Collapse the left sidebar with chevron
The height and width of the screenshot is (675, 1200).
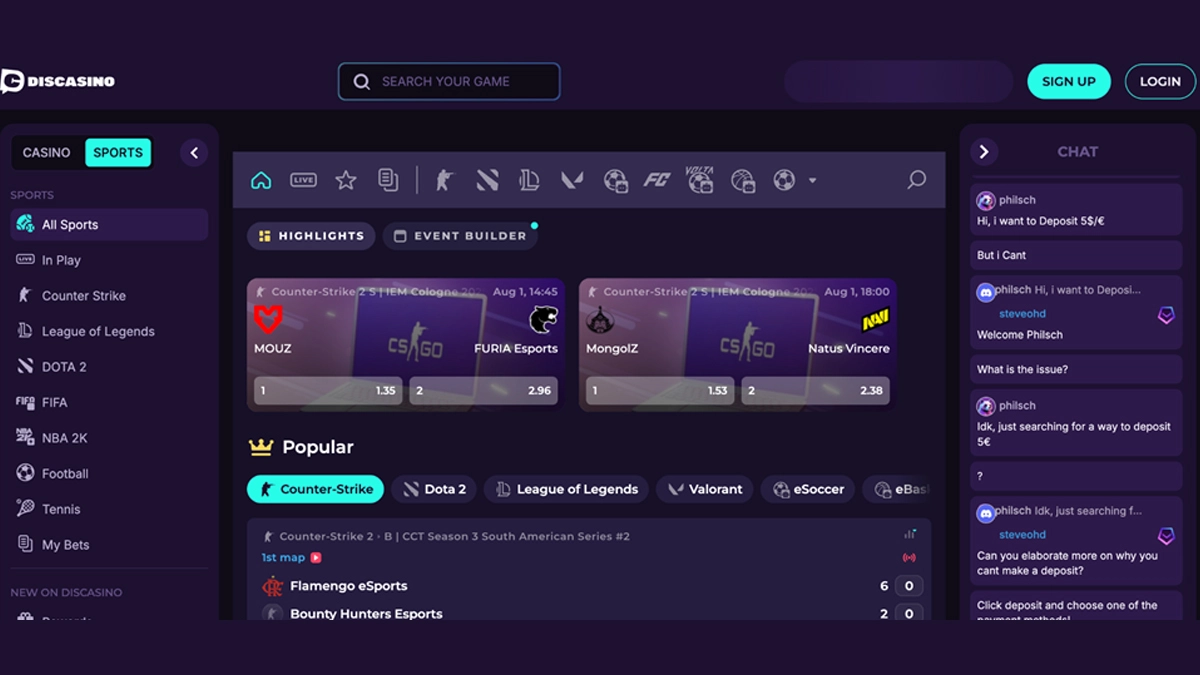[194, 153]
